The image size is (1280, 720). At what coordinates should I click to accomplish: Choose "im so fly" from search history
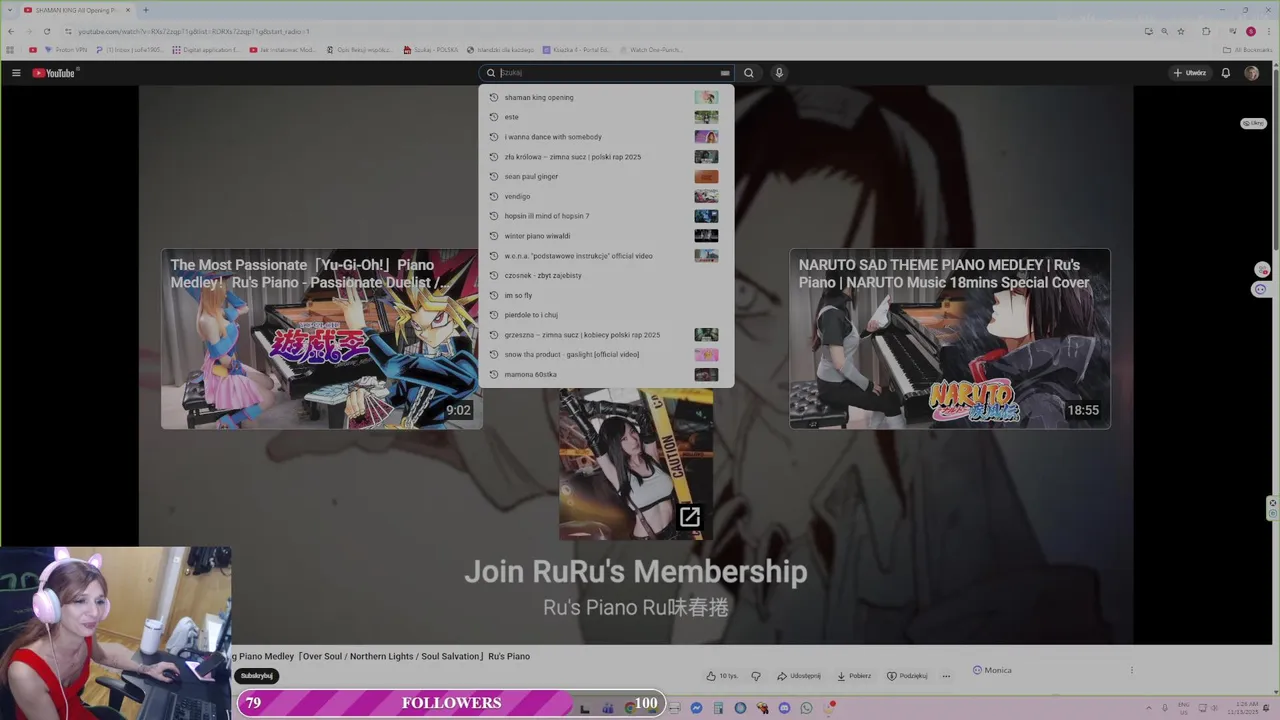coord(605,295)
